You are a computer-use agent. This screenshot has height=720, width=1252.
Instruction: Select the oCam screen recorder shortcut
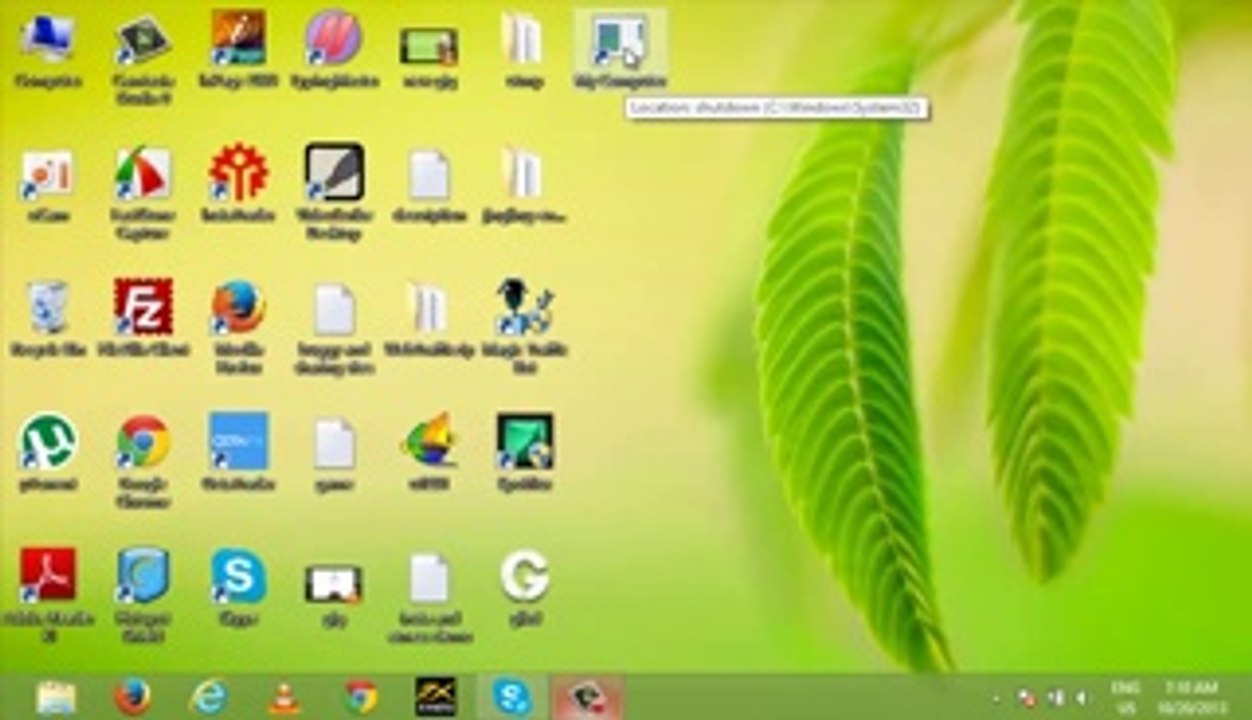(x=47, y=174)
